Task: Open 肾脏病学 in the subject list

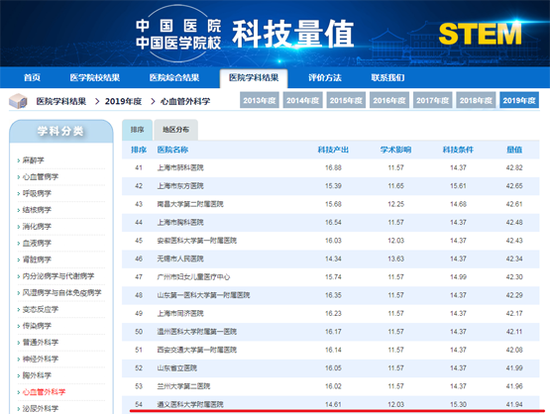Action: 37,260
